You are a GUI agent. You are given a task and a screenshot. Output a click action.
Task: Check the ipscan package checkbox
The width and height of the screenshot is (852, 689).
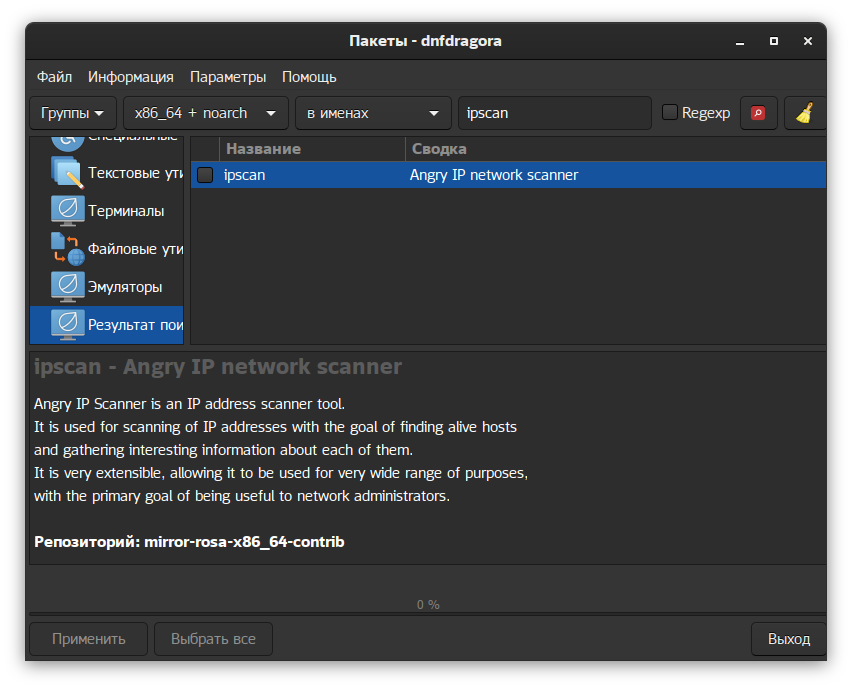pos(205,175)
